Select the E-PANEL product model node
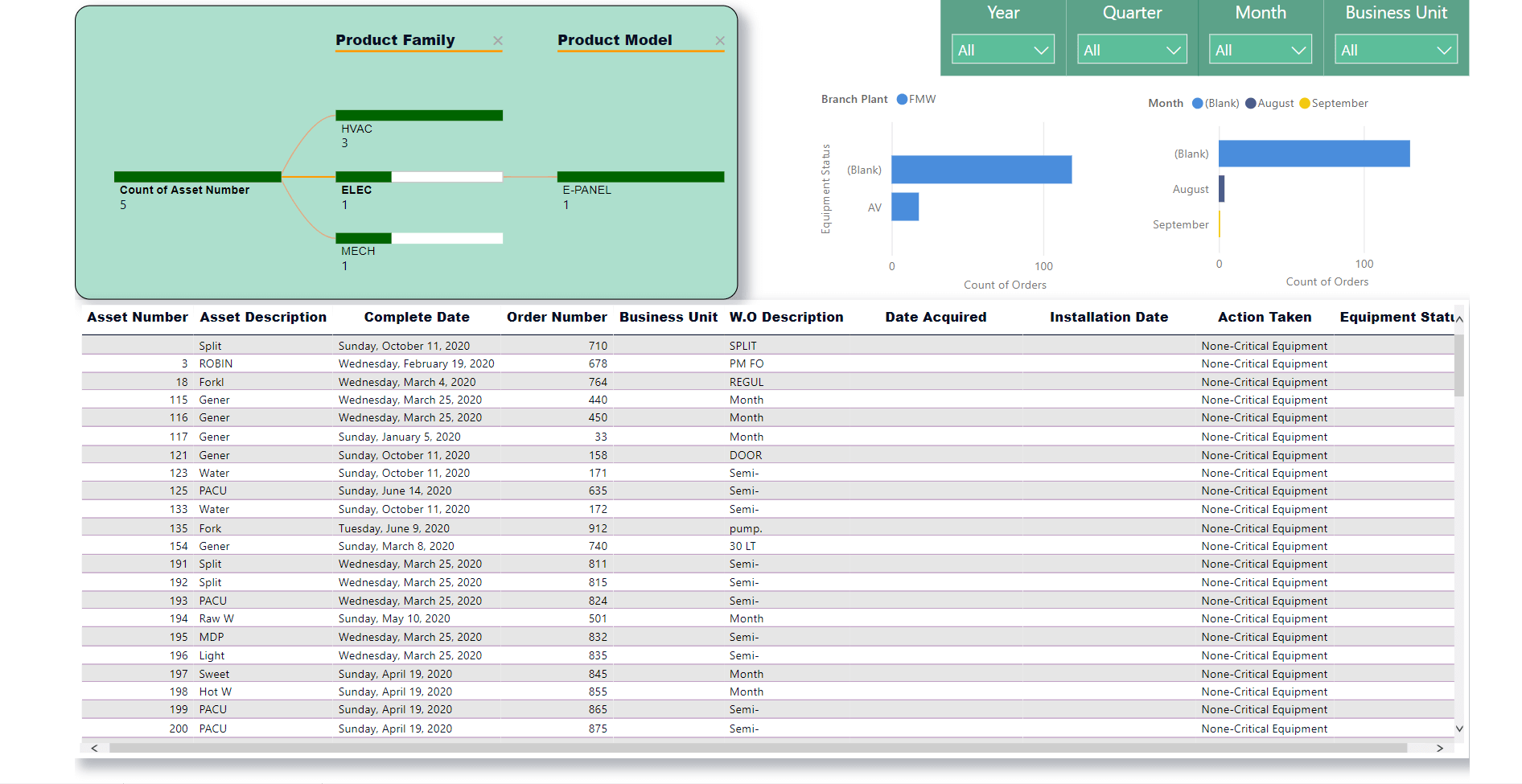The height and width of the screenshot is (784, 1522). pos(640,177)
